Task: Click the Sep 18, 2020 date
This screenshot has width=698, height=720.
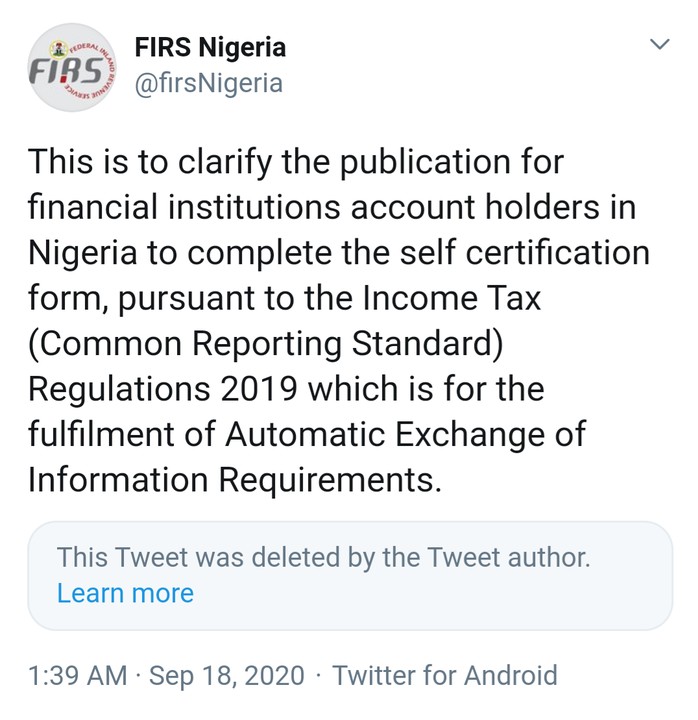Action: pos(226,675)
